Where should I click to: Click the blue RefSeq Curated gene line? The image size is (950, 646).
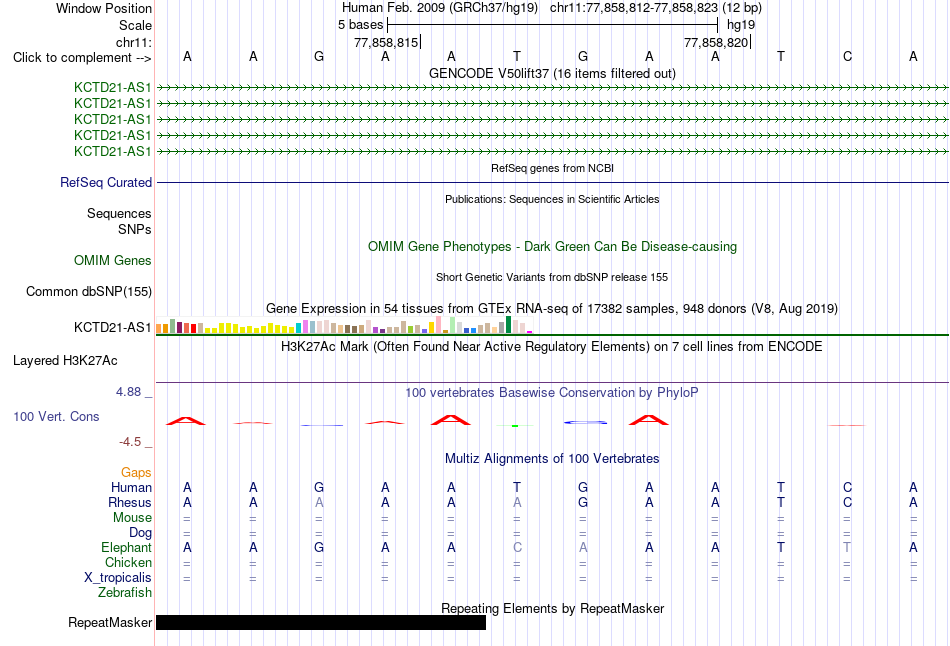[x=553, y=182]
